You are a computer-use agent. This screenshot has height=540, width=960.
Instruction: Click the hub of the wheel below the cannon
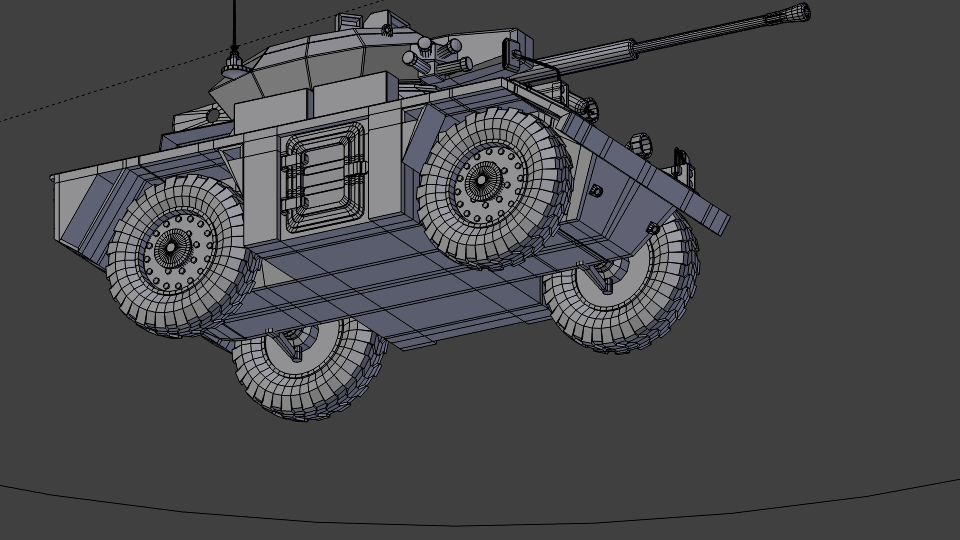pos(482,181)
